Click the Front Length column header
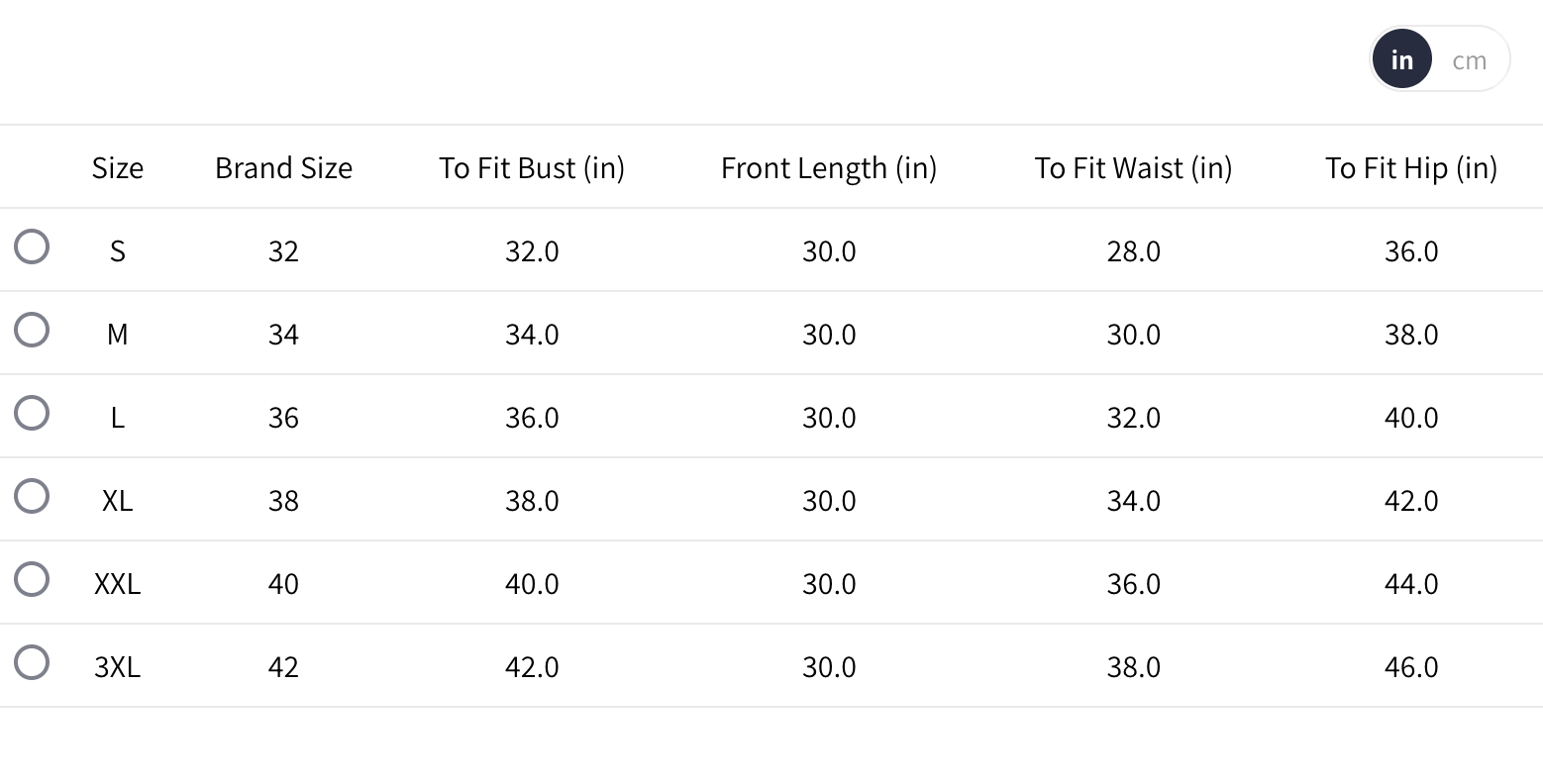The height and width of the screenshot is (784, 1543). click(829, 168)
